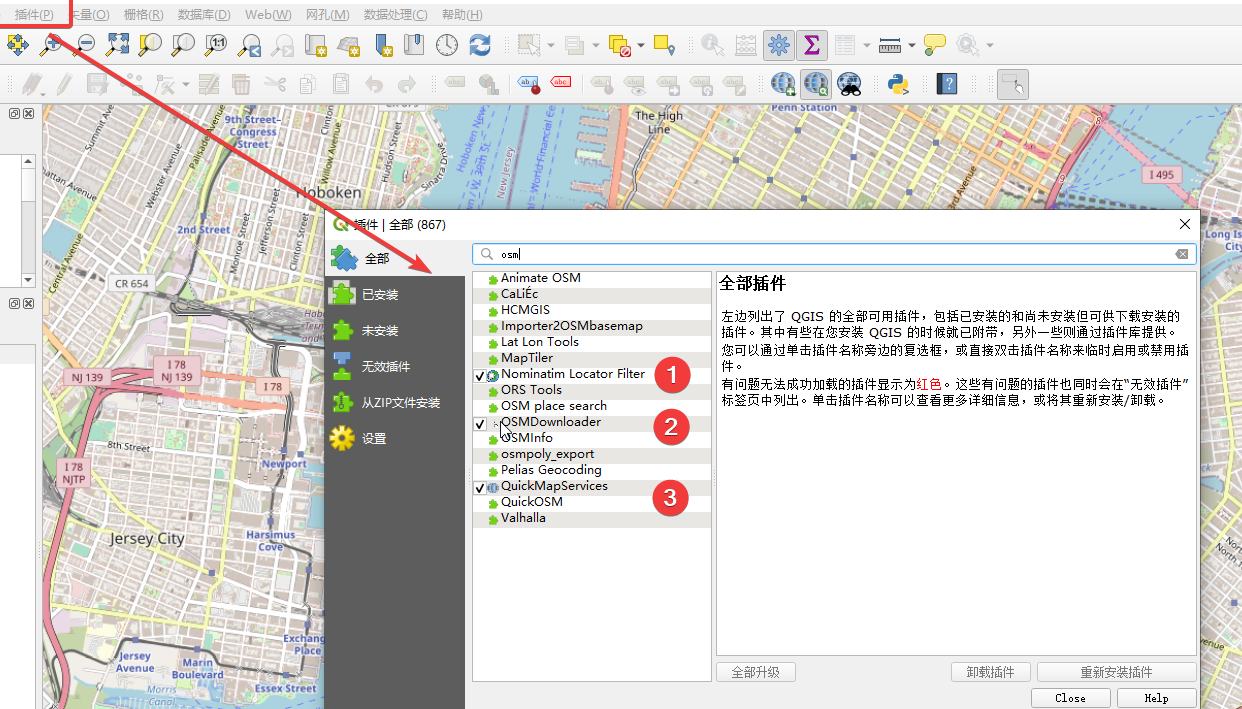Click the QuickMapServices add globe icon

point(783,84)
